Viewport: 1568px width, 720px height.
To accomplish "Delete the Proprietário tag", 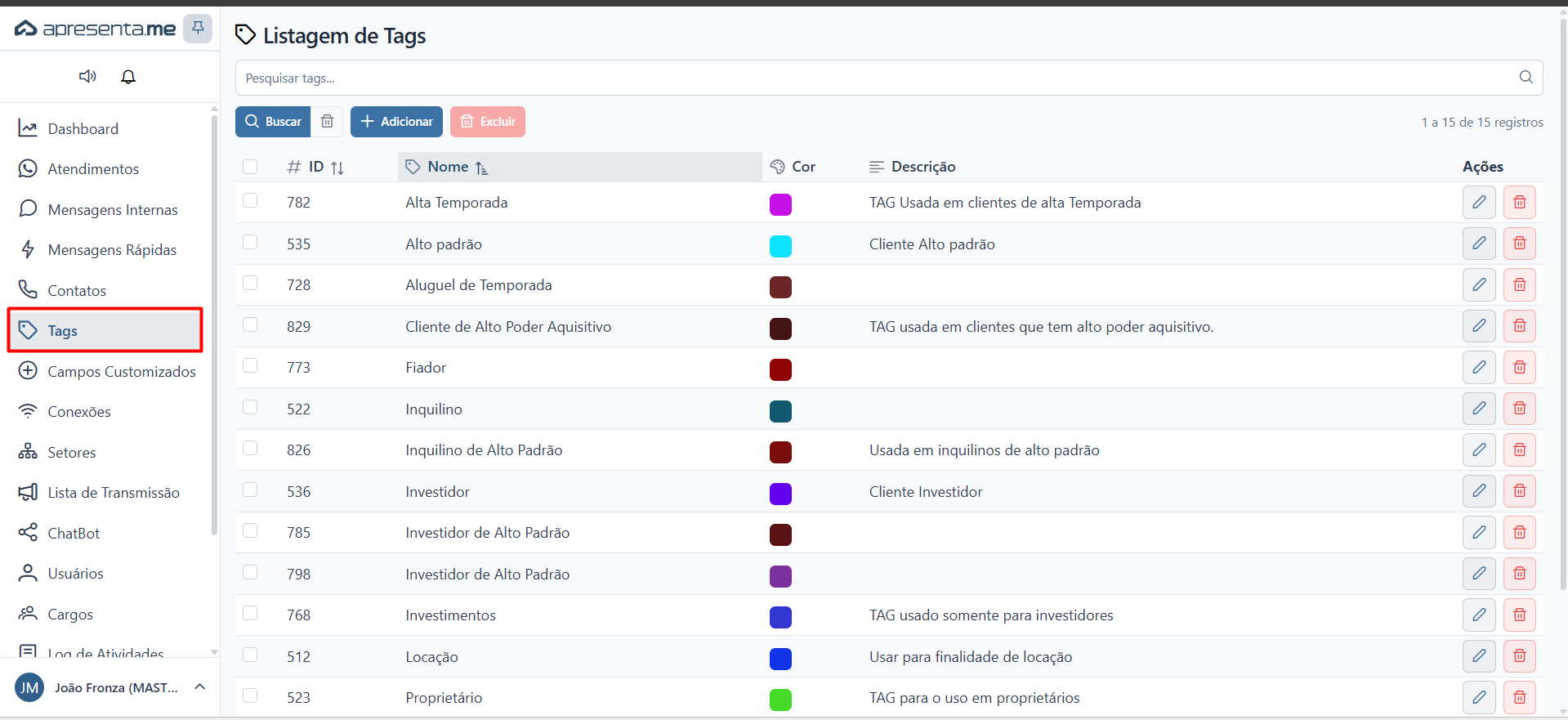I will pyautogui.click(x=1520, y=697).
